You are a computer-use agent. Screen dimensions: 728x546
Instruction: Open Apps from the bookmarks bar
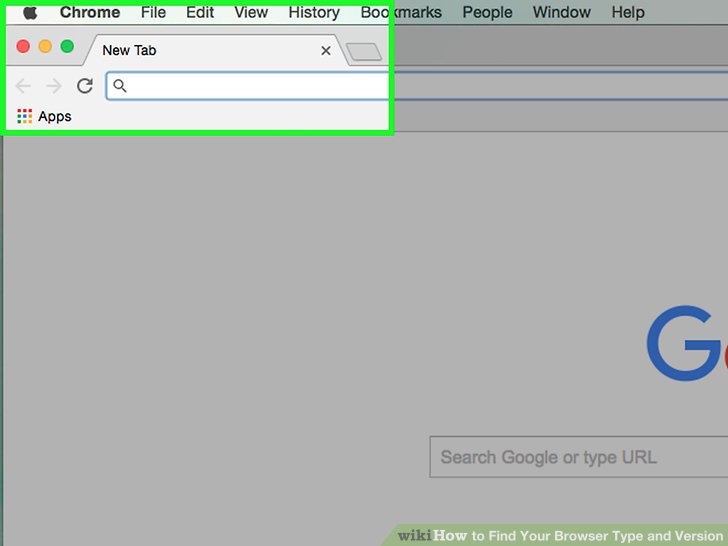pos(44,116)
